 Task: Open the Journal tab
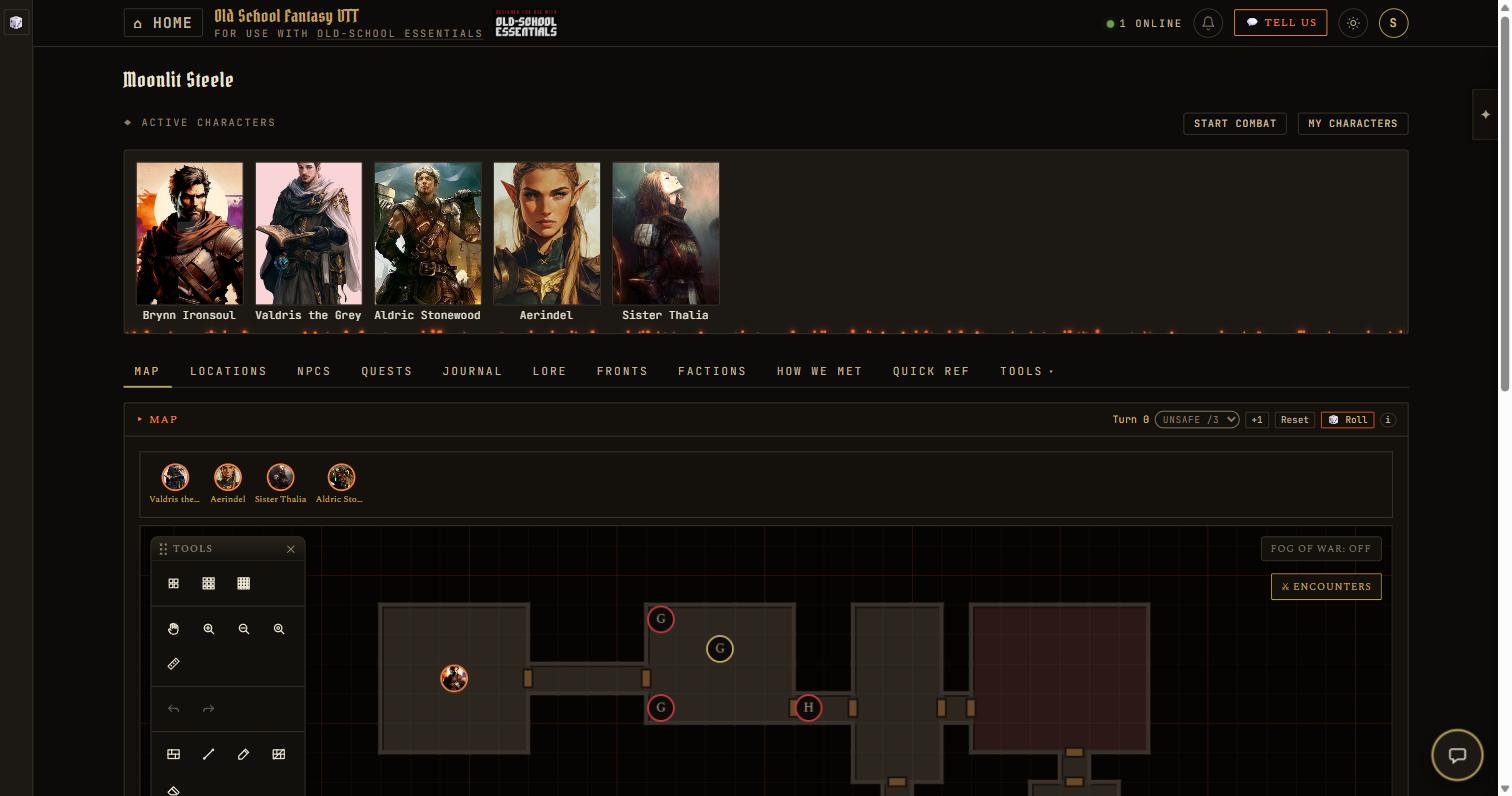[x=472, y=371]
